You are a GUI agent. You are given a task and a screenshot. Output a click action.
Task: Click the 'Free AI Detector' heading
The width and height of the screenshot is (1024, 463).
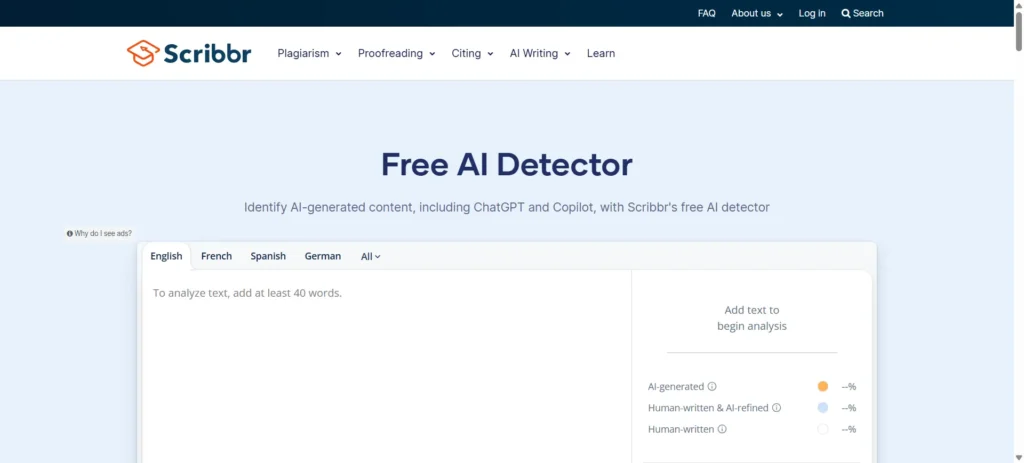[507, 165]
